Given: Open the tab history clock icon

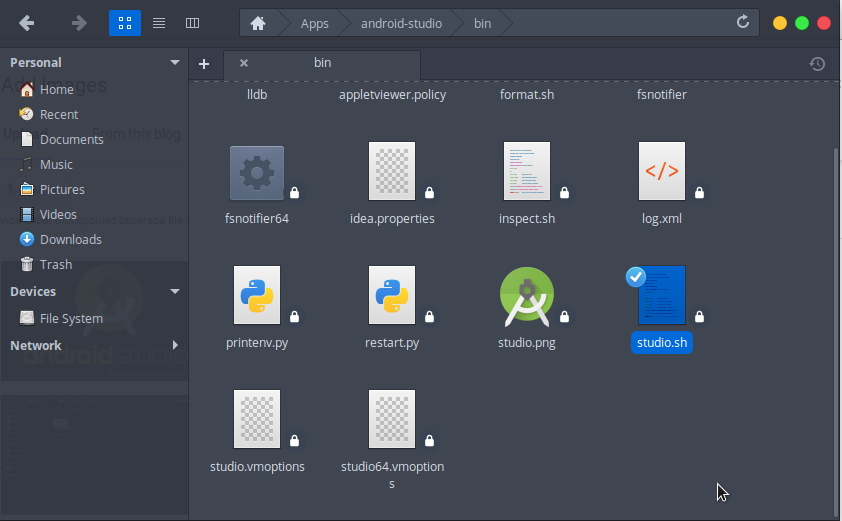Looking at the screenshot, I should point(817,64).
